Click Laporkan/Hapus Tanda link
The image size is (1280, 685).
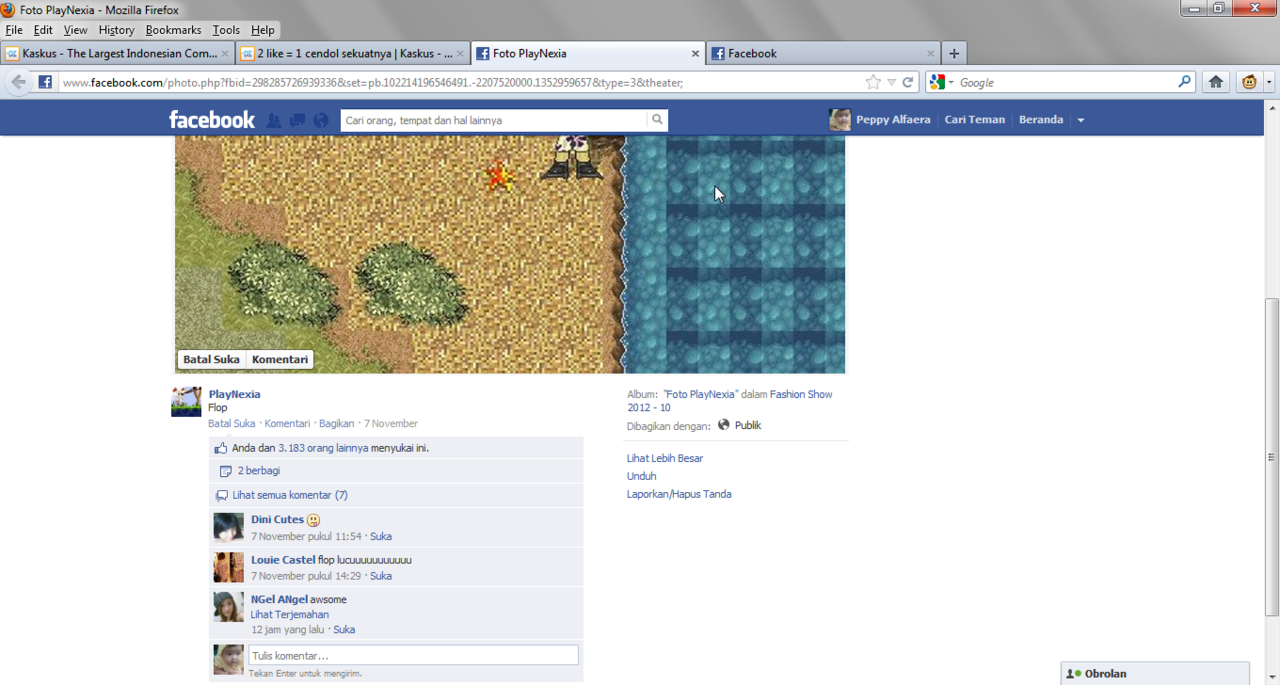tap(679, 494)
